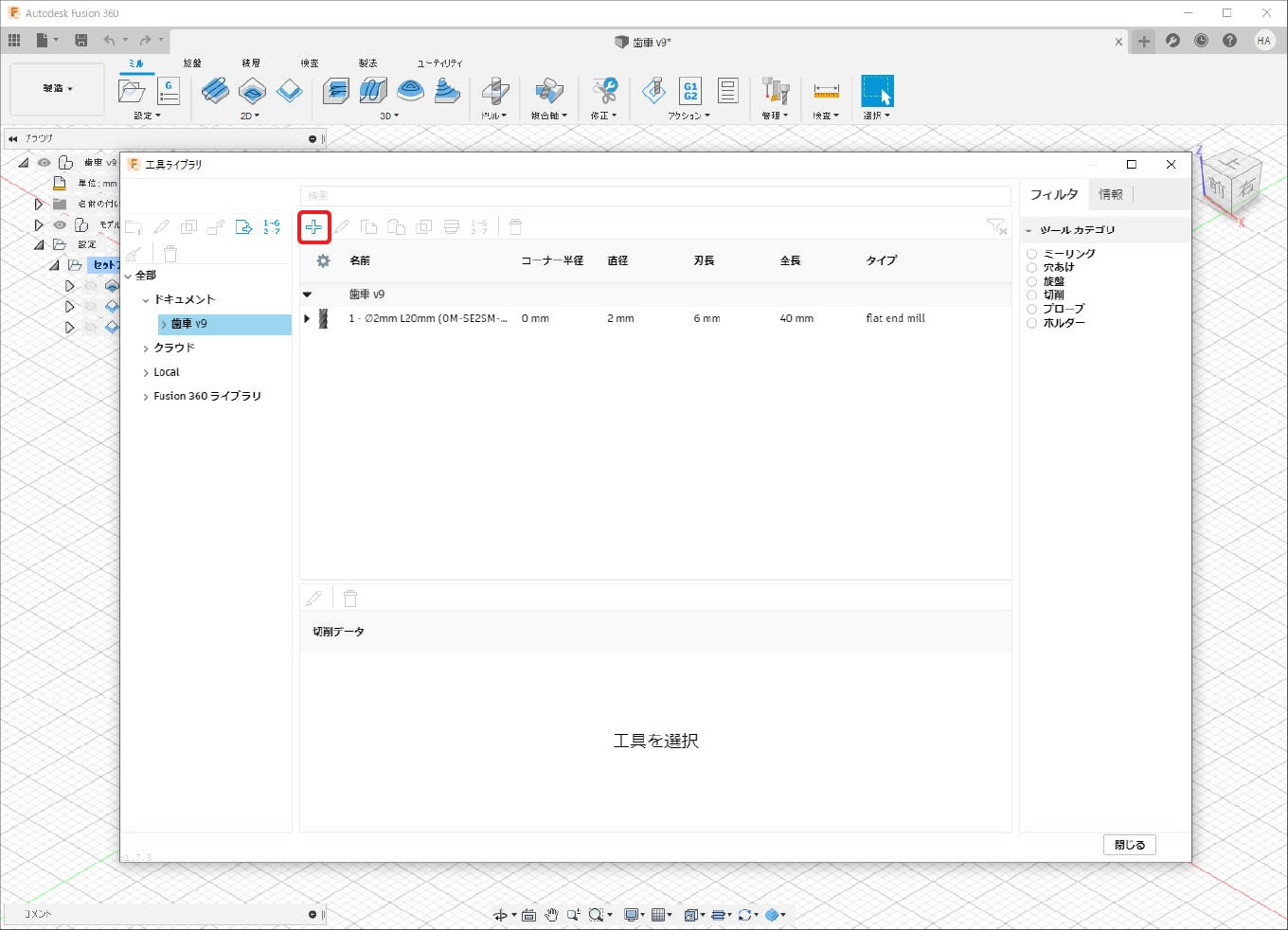Click the column settings gear icon
Screen dimensions: 1288x930
[323, 260]
